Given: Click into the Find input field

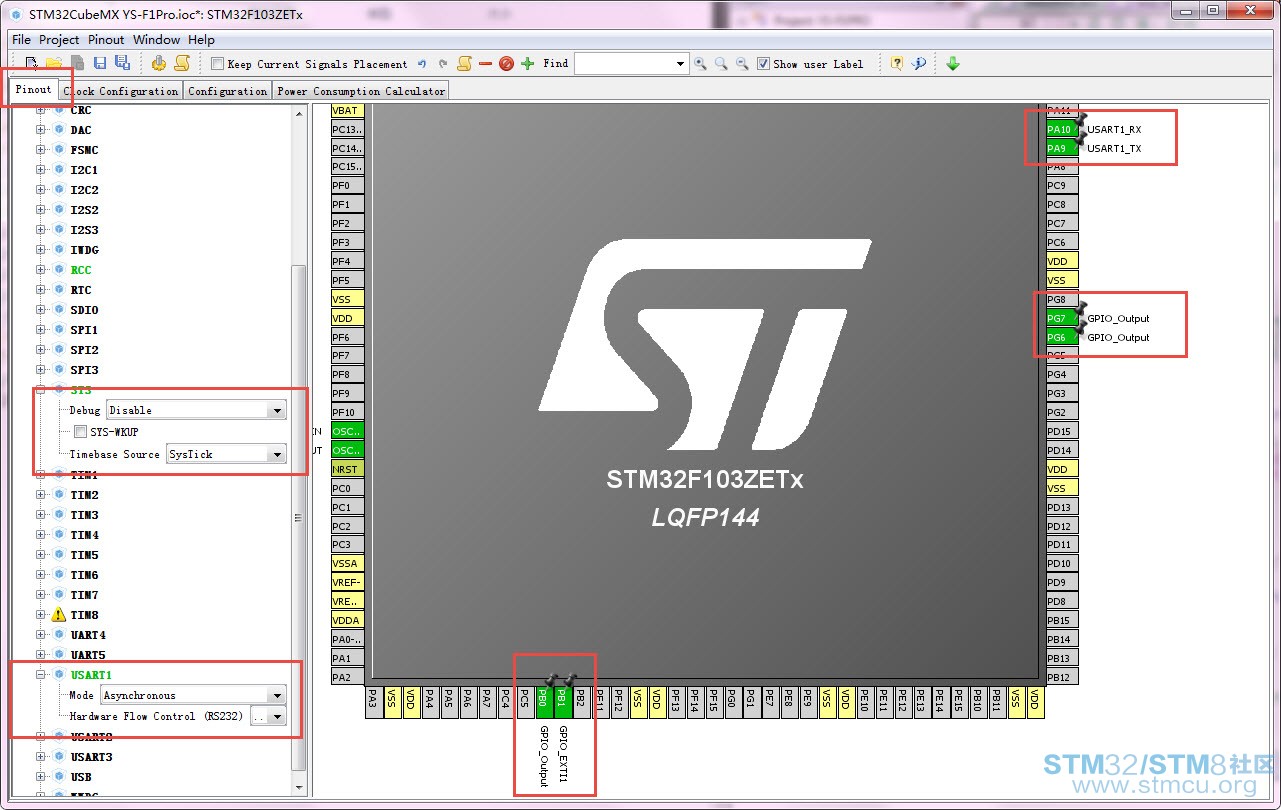Looking at the screenshot, I should coord(624,64).
